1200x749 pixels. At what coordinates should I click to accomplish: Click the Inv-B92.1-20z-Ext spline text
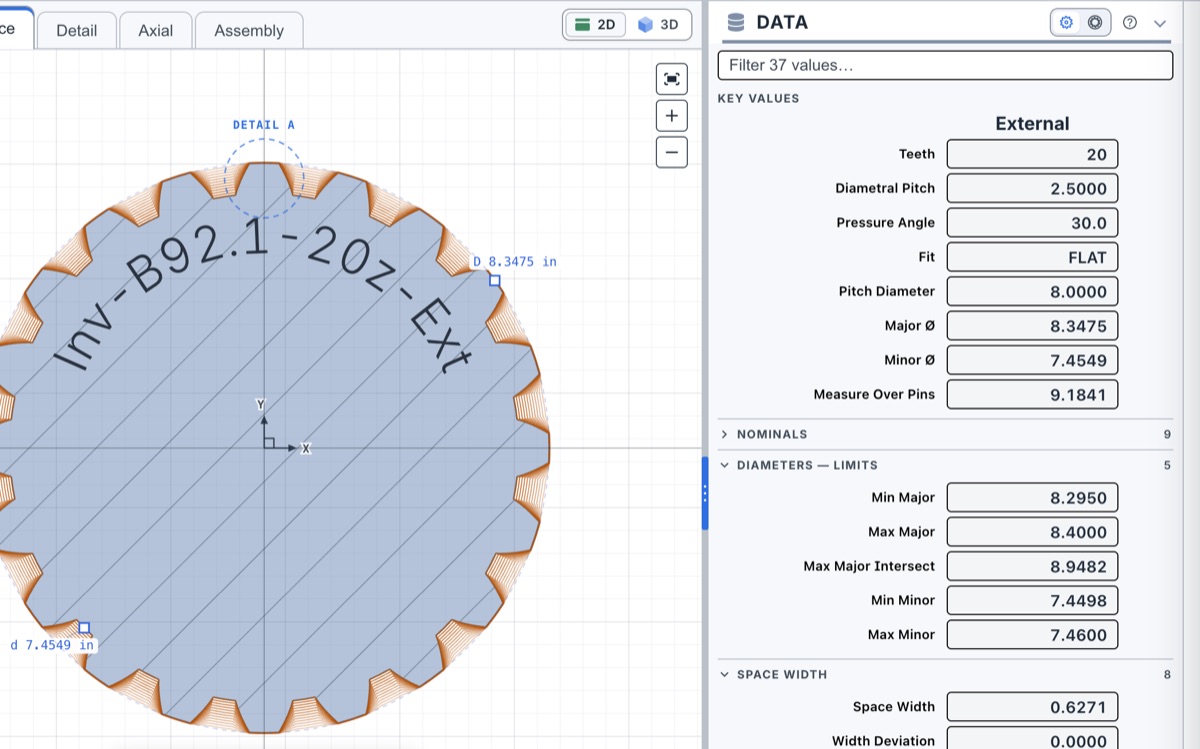(264, 295)
